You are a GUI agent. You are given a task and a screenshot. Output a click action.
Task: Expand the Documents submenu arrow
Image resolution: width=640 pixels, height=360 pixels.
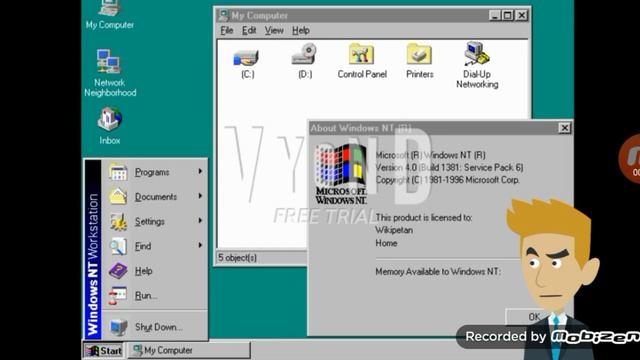[x=200, y=196]
